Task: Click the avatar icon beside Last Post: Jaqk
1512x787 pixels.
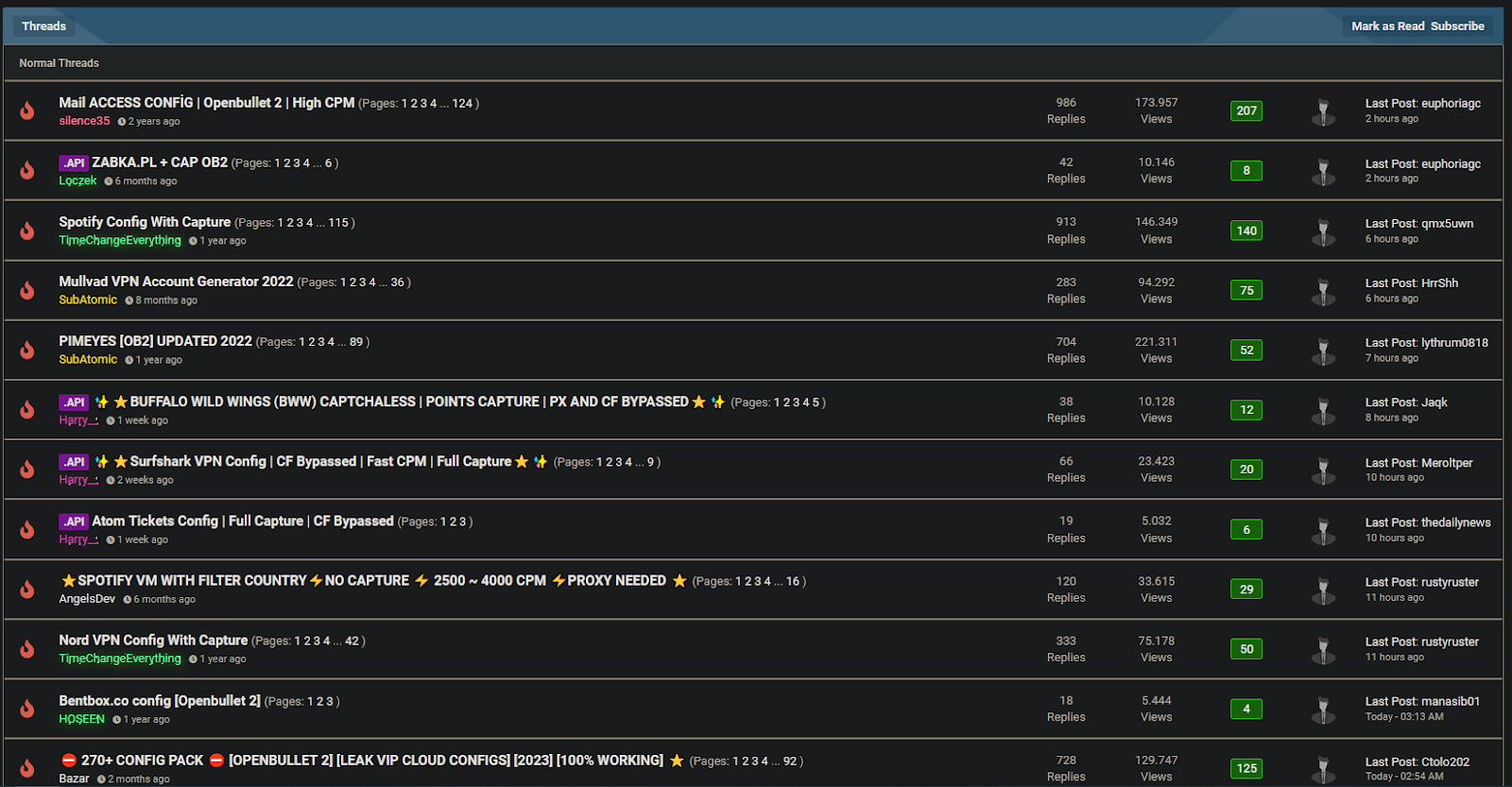Action: pos(1323,410)
